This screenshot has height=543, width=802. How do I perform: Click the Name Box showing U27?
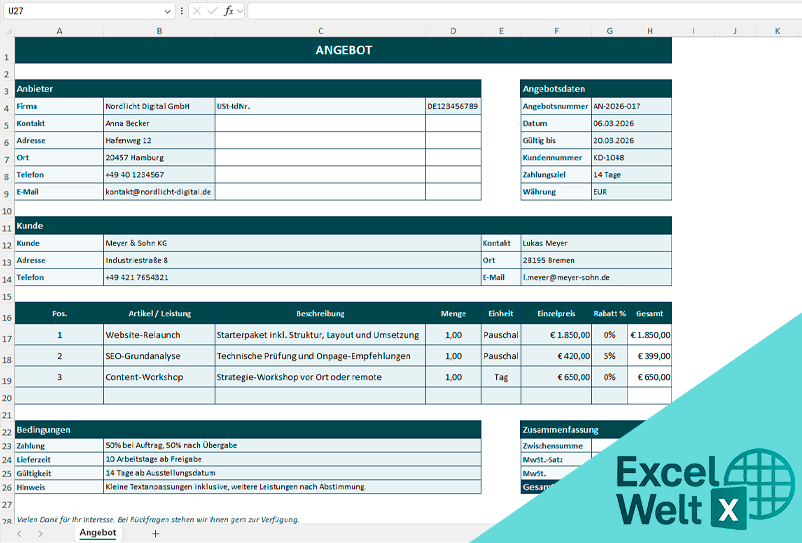click(x=80, y=10)
